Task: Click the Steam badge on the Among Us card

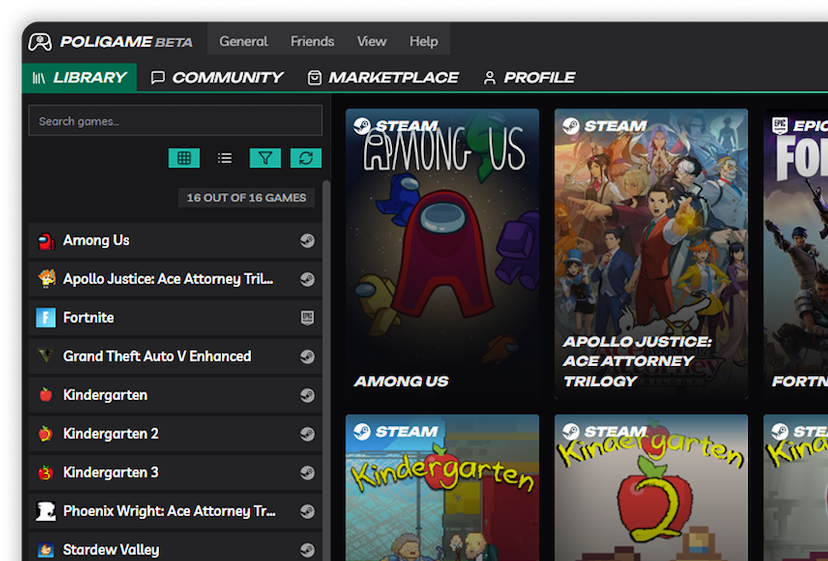Action: click(x=396, y=126)
